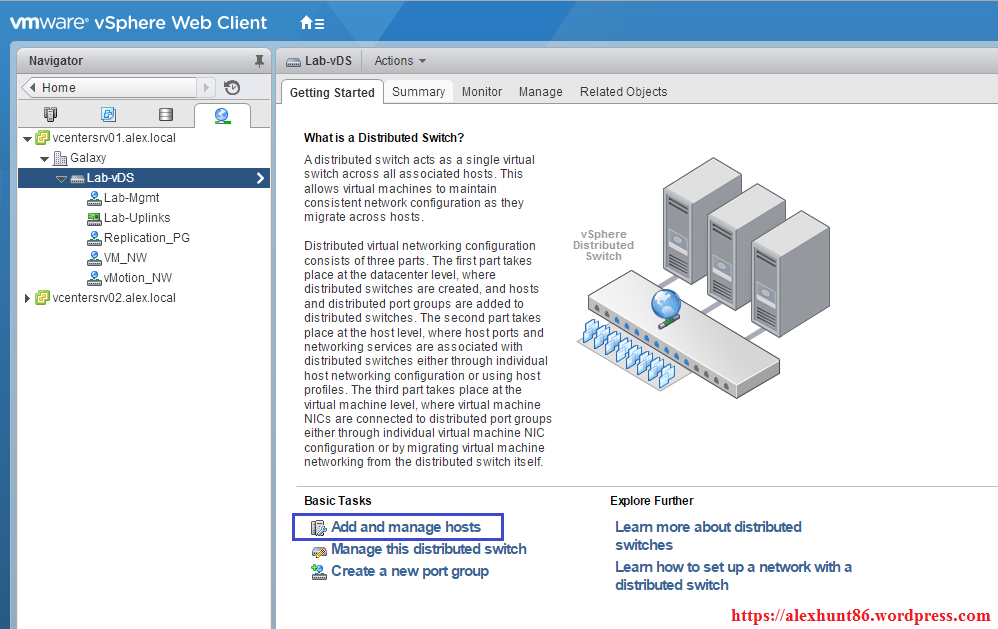Expand the vcentersrv02.alex.local tree node
The image size is (998, 629).
tap(27, 298)
